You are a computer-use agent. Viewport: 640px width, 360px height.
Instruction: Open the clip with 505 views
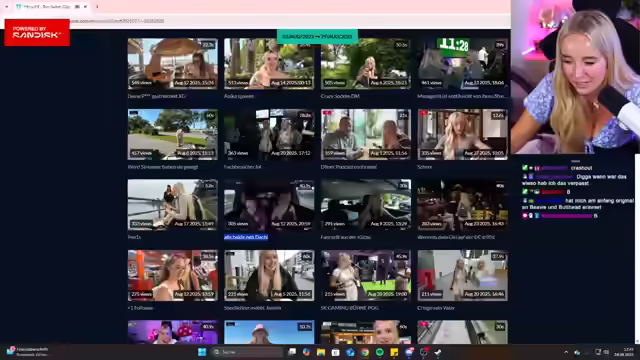(366, 63)
